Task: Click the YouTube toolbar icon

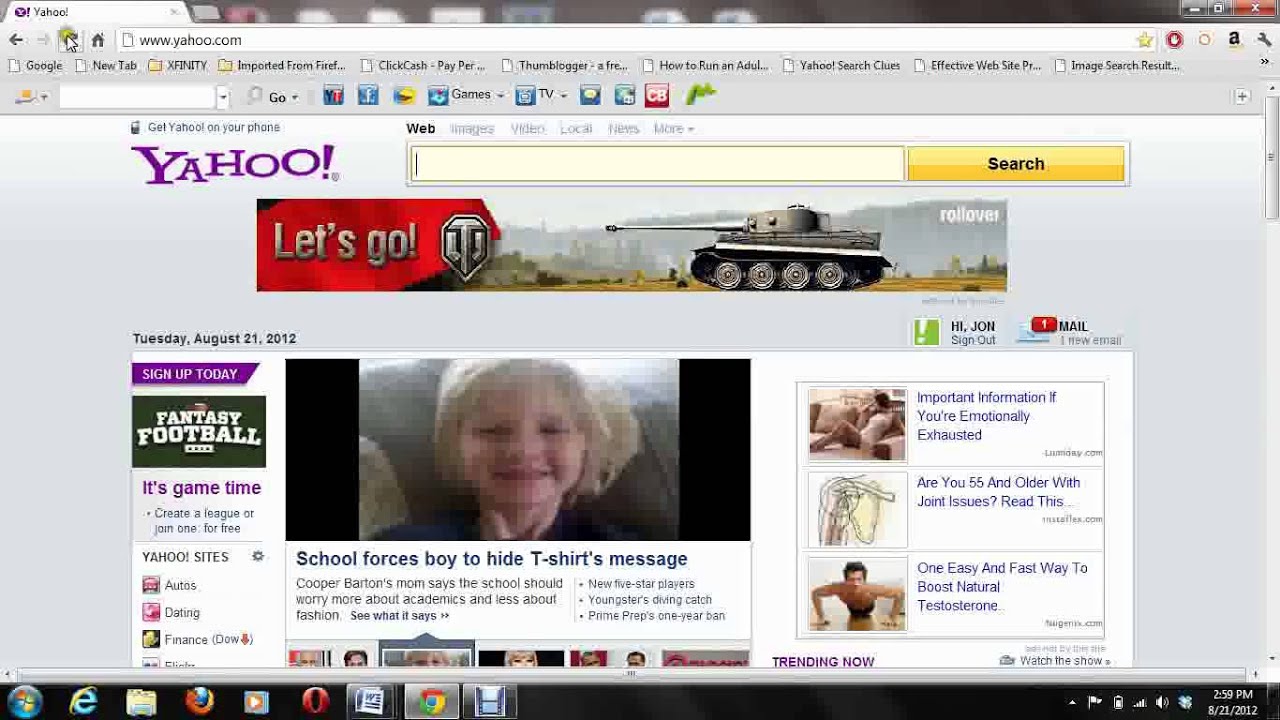Action: pos(333,96)
